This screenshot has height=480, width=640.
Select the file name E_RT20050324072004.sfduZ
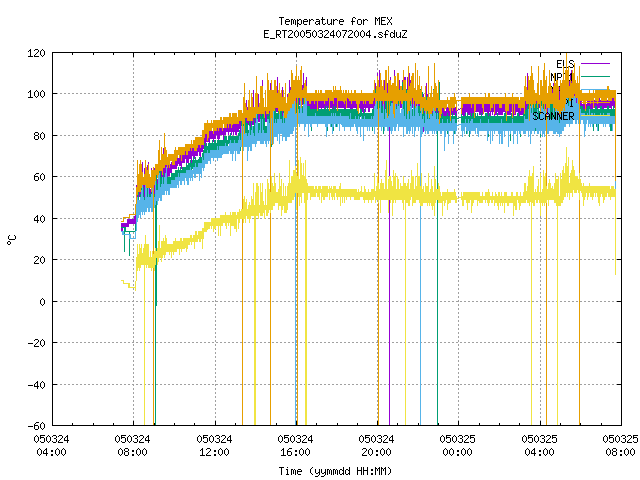pyautogui.click(x=335, y=34)
